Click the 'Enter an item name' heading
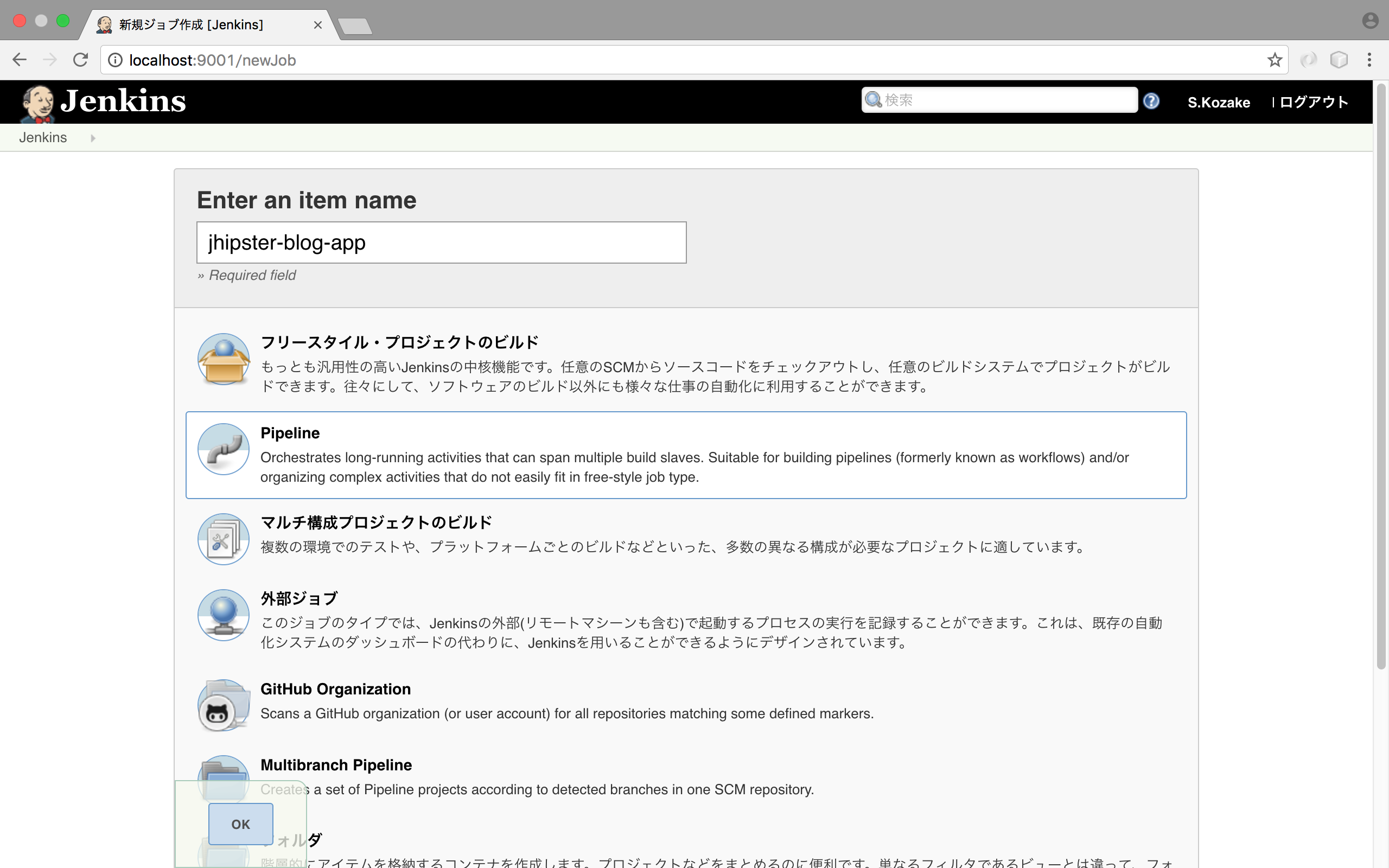The image size is (1389, 868). 307,200
